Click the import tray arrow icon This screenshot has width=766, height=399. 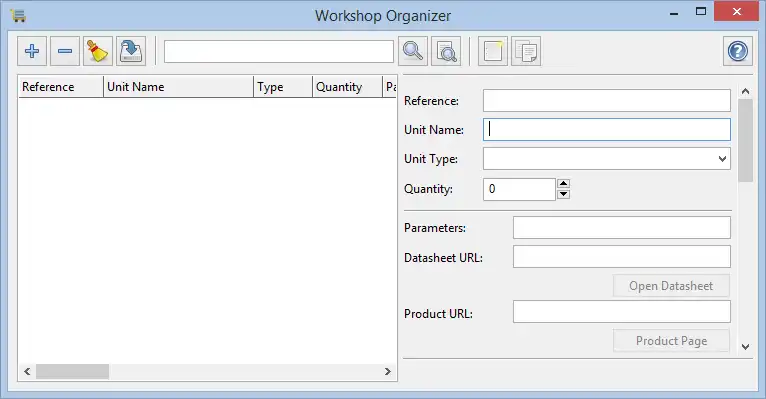tap(131, 51)
